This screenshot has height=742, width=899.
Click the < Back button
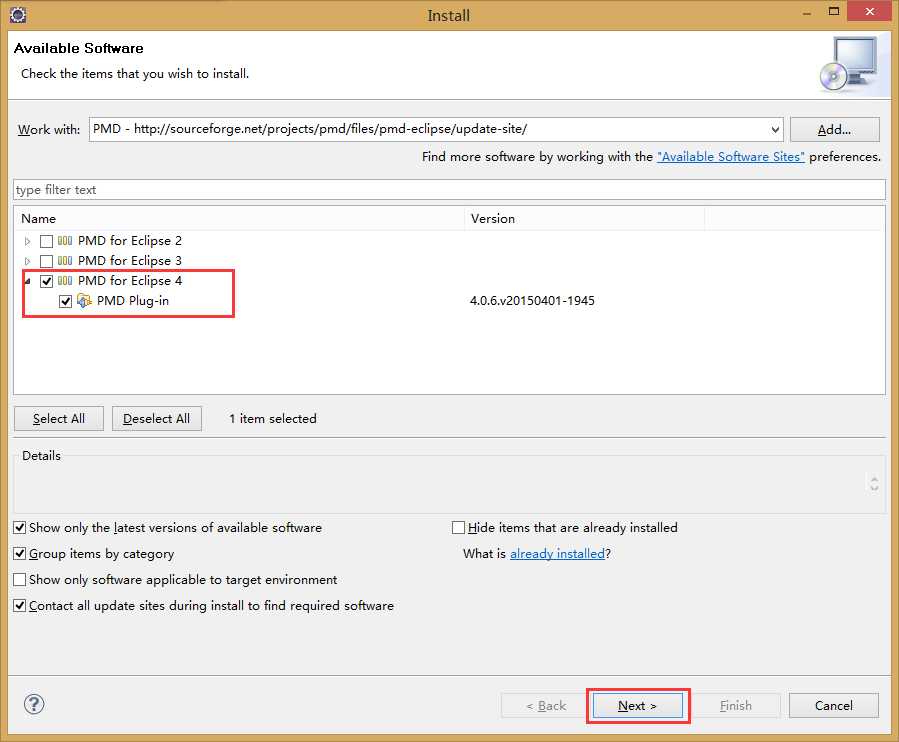[546, 706]
